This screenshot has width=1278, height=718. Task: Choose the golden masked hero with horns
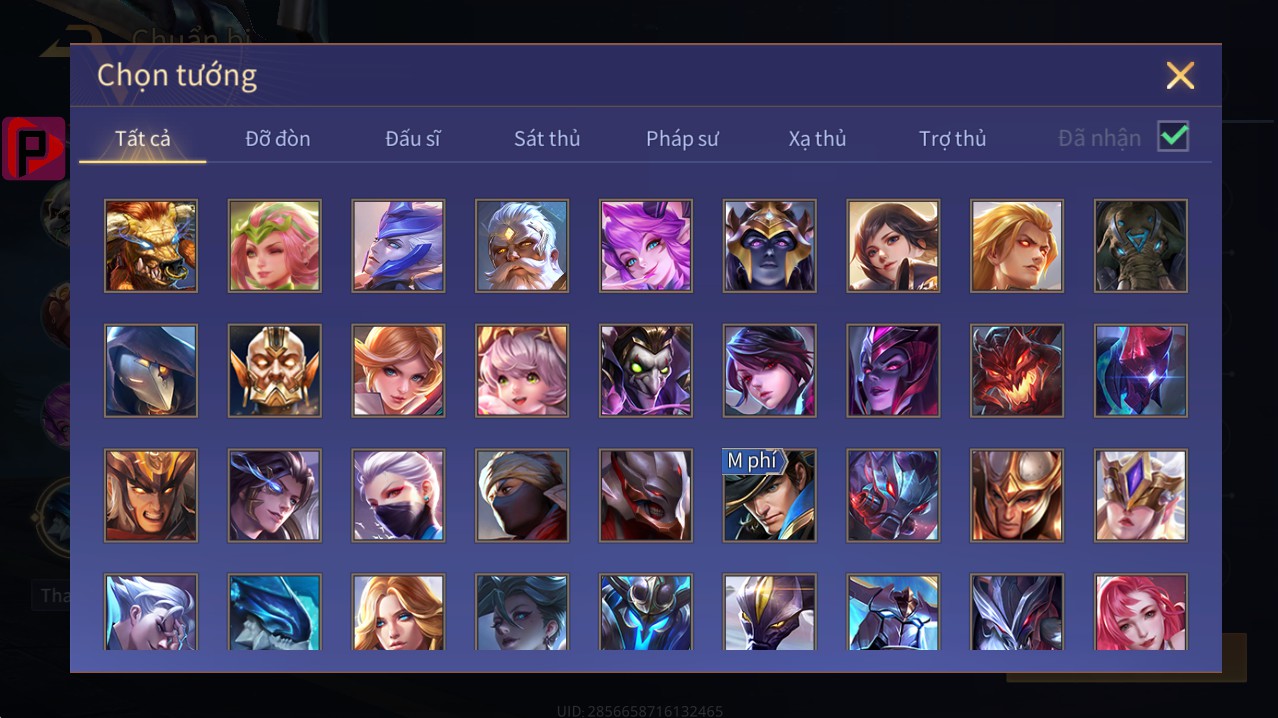tap(275, 371)
